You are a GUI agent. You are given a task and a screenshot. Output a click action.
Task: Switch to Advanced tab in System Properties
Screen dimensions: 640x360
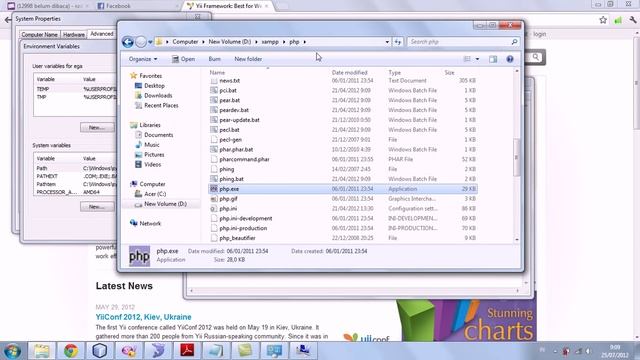(x=102, y=34)
